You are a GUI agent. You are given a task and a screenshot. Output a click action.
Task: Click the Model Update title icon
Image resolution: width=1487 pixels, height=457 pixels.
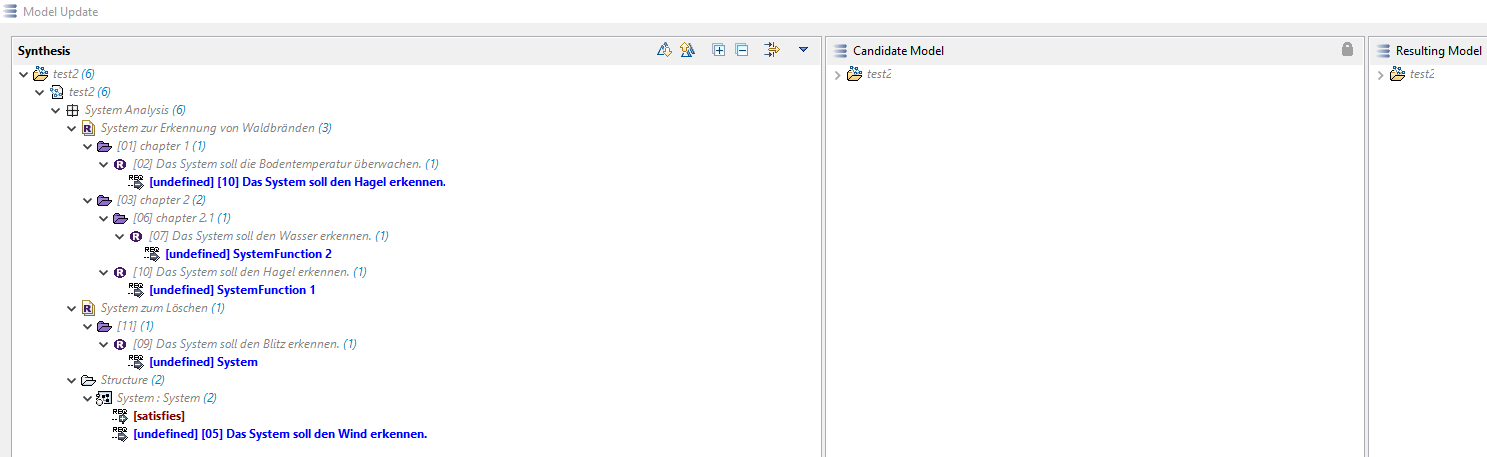(11, 11)
